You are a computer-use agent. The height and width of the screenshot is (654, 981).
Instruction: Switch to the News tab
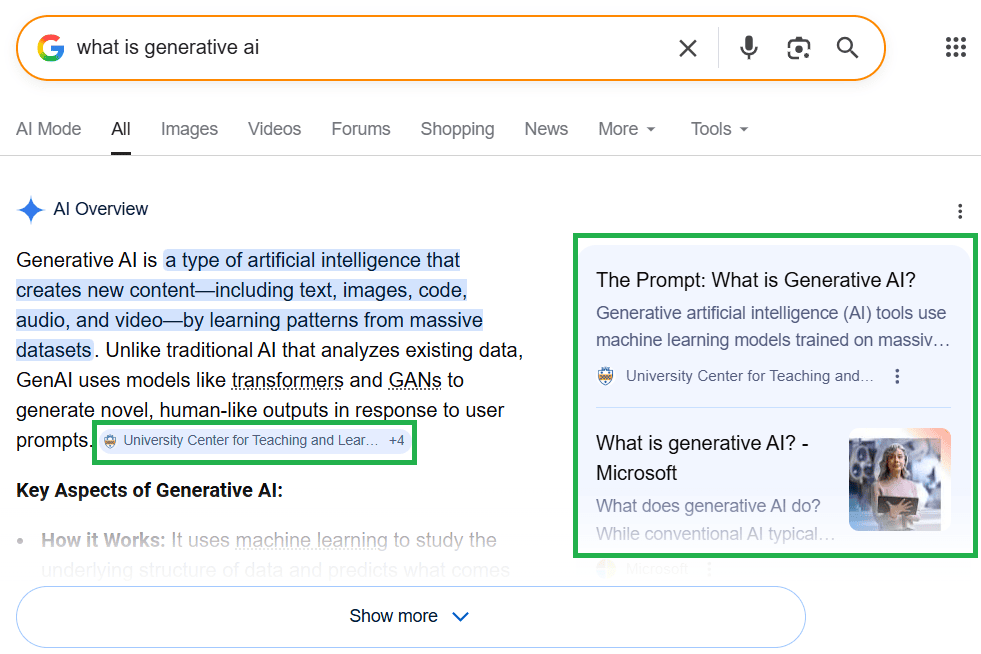(546, 129)
